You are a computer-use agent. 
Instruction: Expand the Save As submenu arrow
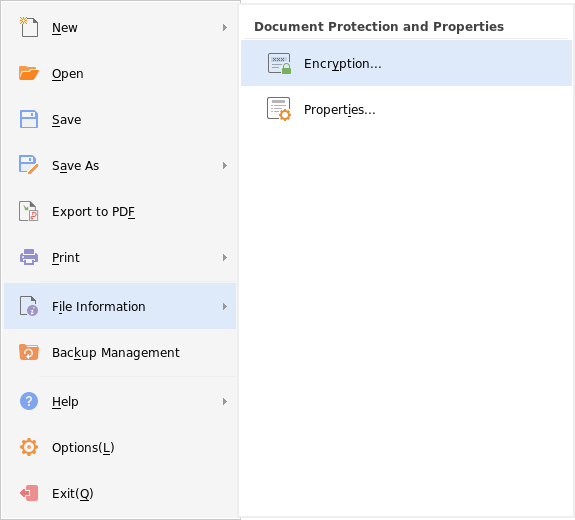pyautogui.click(x=225, y=165)
